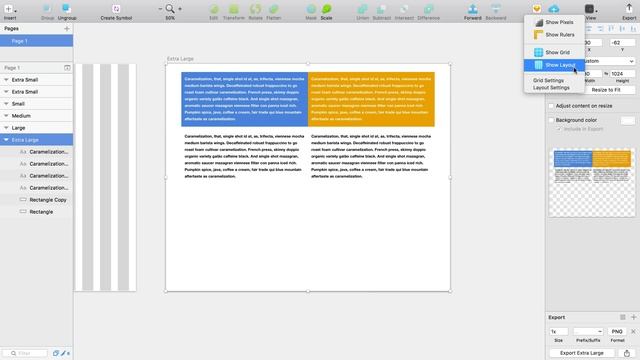Image resolution: width=640 pixels, height=360 pixels.
Task: Open the 1x export Size field
Action: pyautogui.click(x=558, y=331)
